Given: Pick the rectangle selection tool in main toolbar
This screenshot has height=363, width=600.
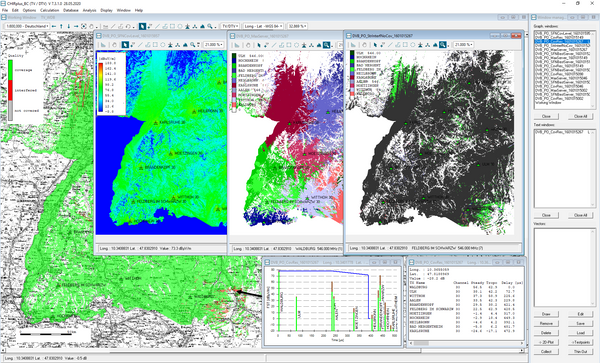Looking at the screenshot, I should coord(173,26).
